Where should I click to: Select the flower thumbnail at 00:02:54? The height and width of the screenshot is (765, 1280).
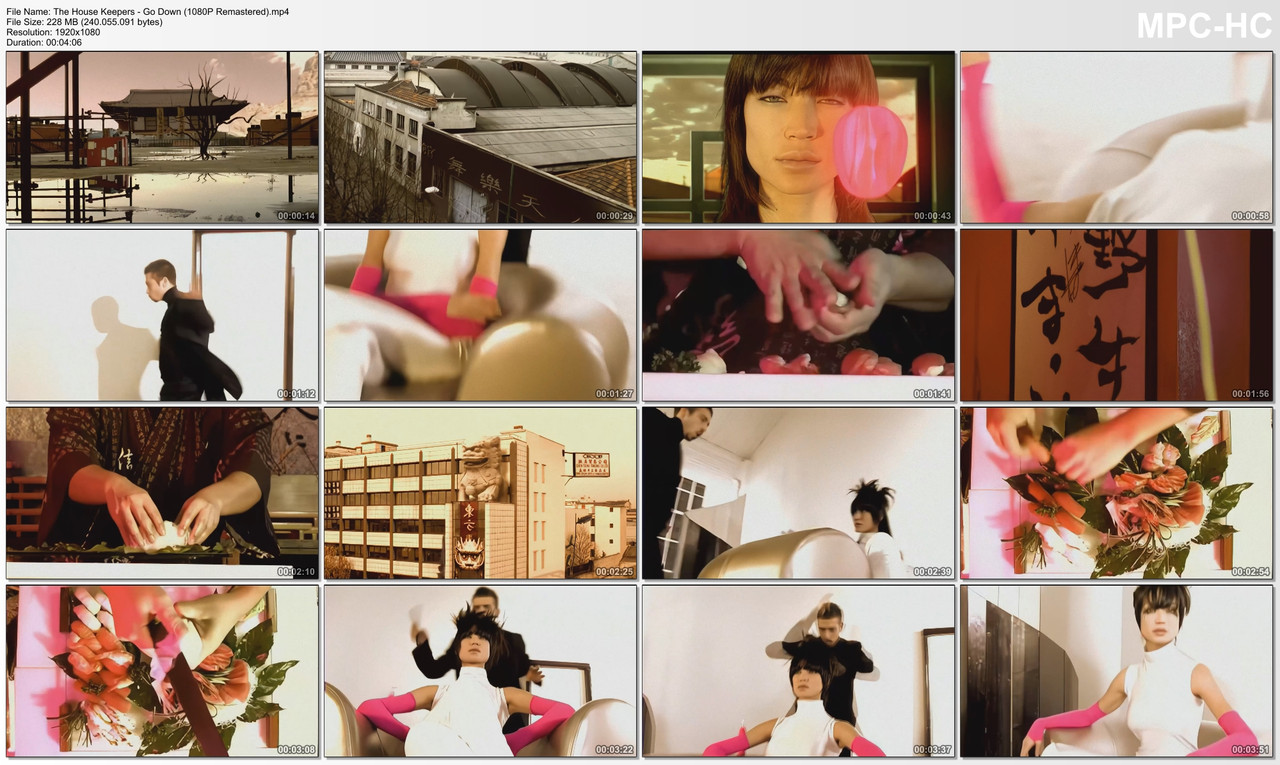(1117, 493)
